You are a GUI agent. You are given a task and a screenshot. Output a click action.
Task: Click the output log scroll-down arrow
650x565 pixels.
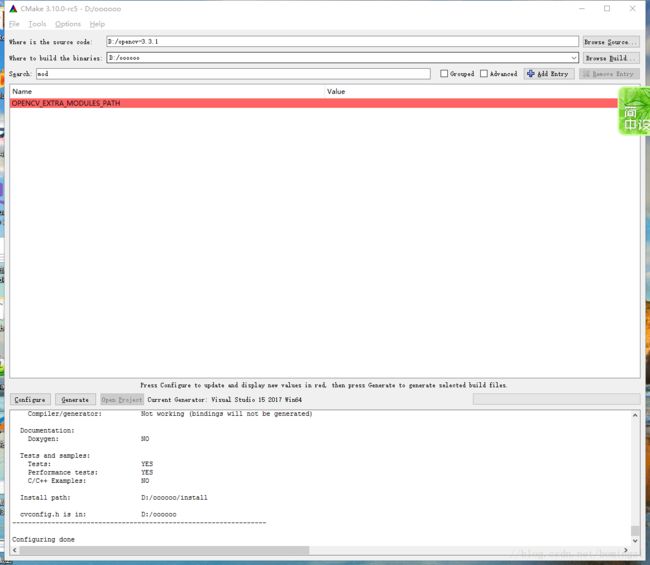(635, 541)
